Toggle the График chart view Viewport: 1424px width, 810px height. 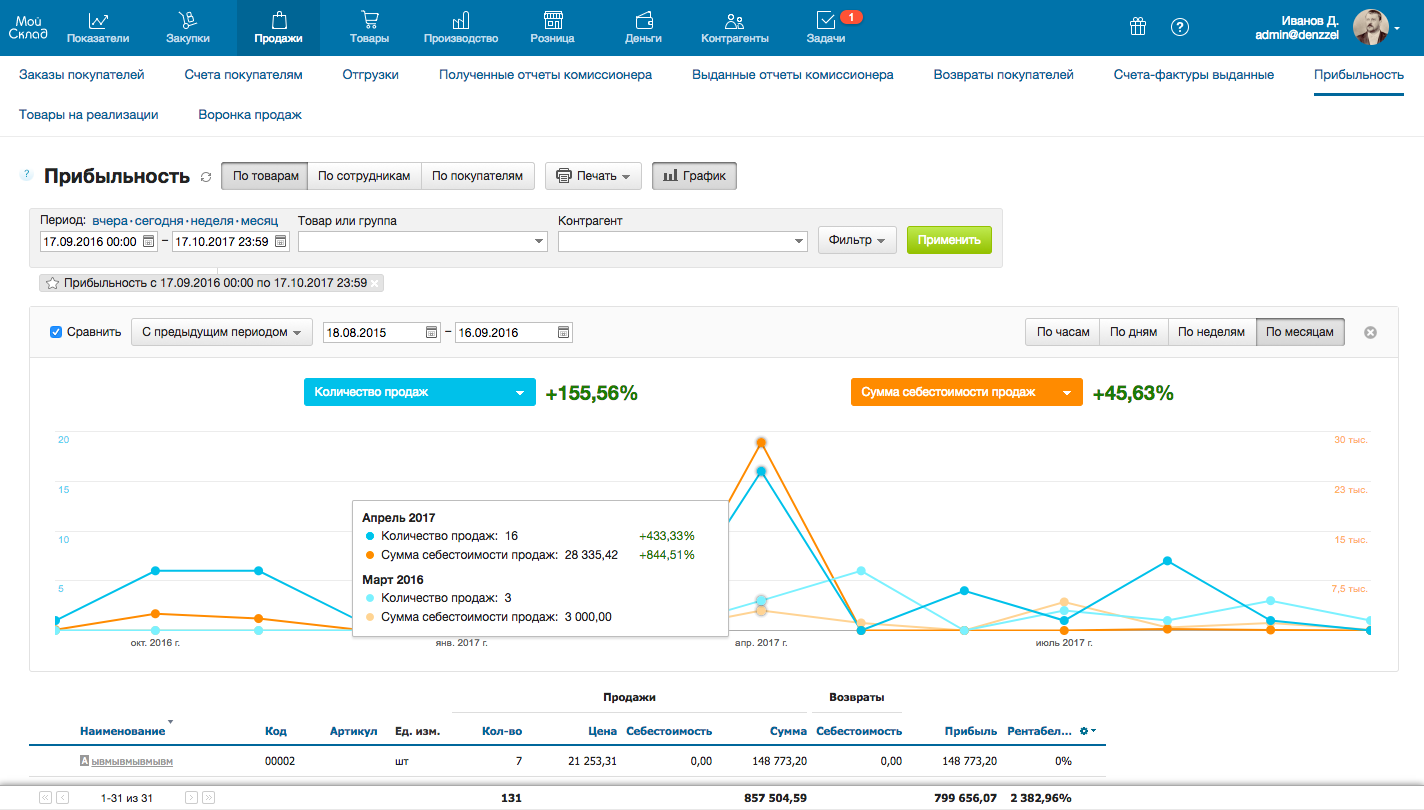(x=695, y=176)
